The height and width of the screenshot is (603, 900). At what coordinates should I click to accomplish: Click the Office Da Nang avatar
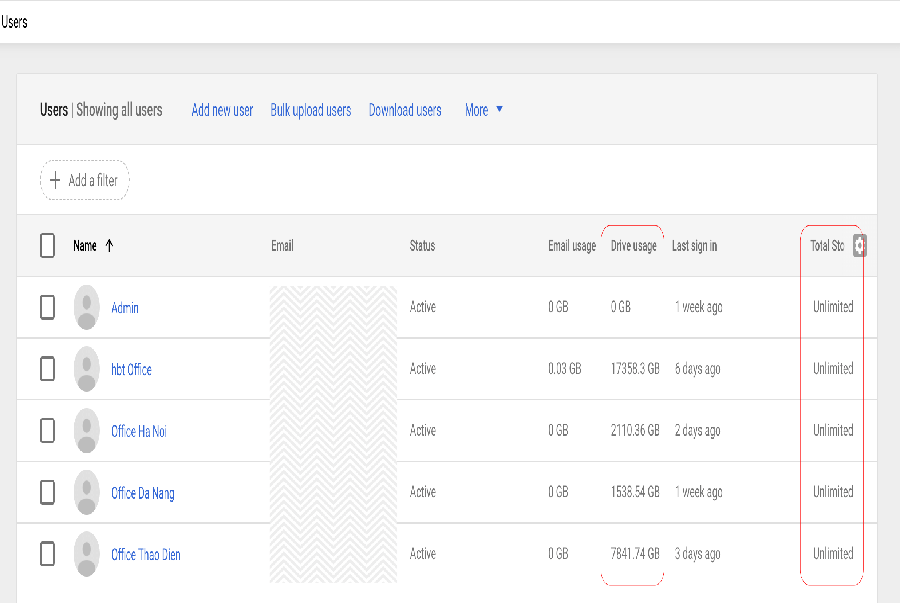[87, 492]
